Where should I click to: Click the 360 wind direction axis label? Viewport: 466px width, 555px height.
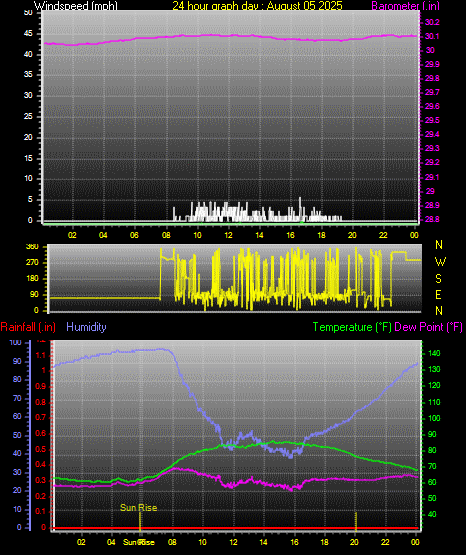(33, 247)
